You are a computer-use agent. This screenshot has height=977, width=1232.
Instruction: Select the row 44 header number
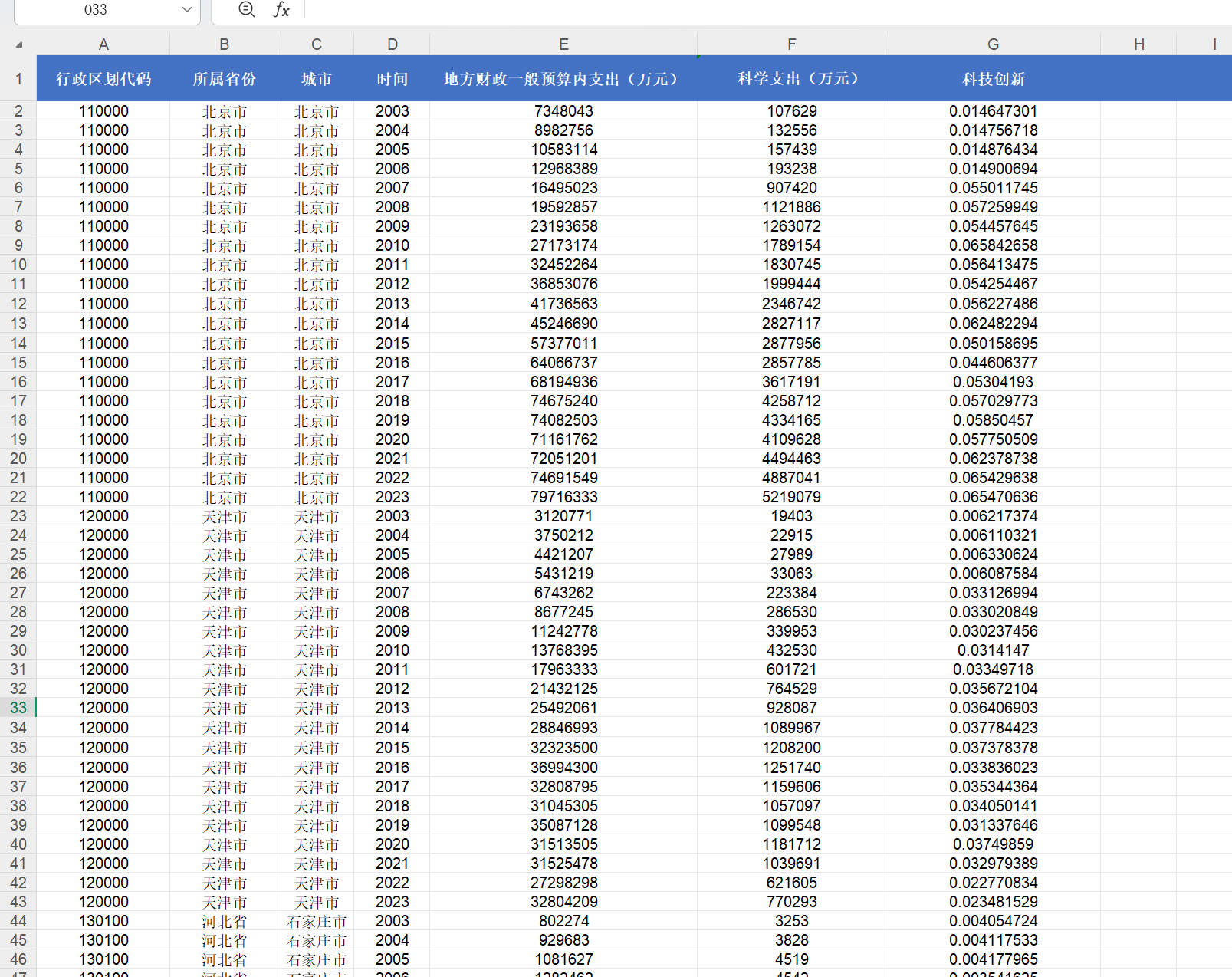pos(18,921)
